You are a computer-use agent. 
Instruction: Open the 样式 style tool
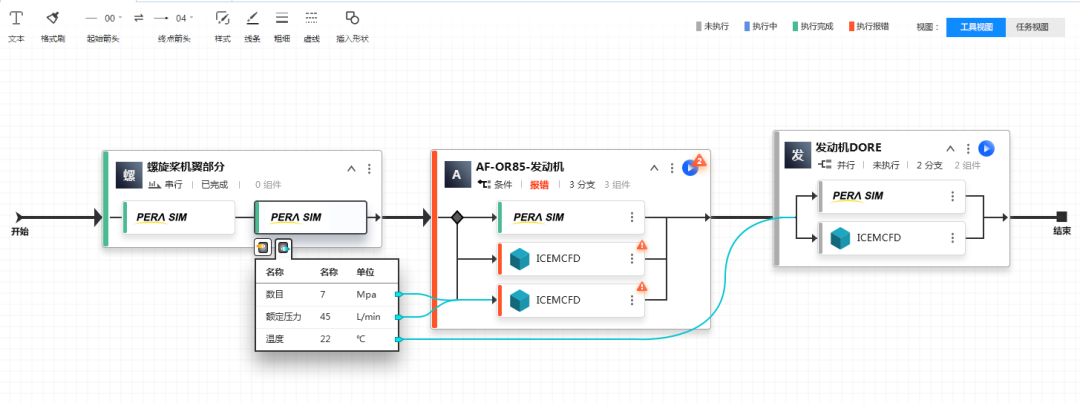tap(222, 18)
